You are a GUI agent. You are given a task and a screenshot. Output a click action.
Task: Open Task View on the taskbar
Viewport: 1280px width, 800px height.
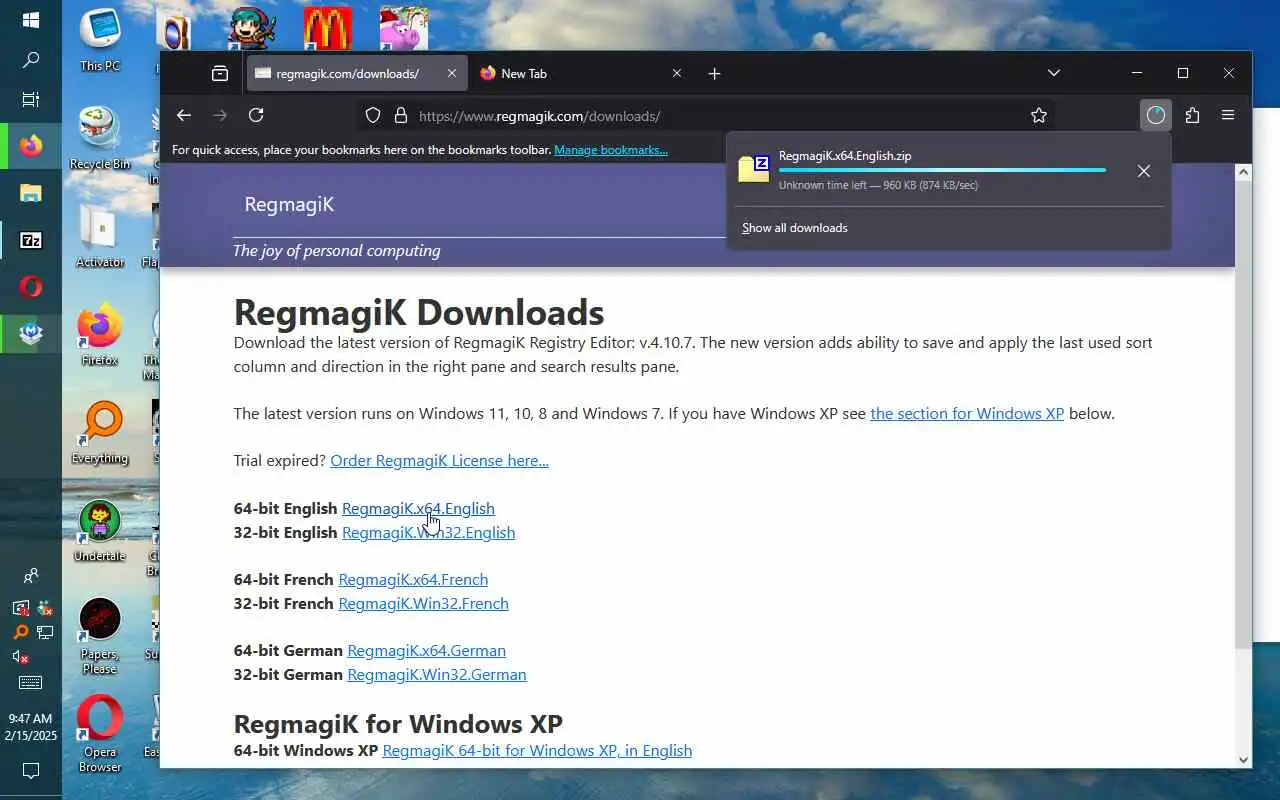click(x=31, y=99)
